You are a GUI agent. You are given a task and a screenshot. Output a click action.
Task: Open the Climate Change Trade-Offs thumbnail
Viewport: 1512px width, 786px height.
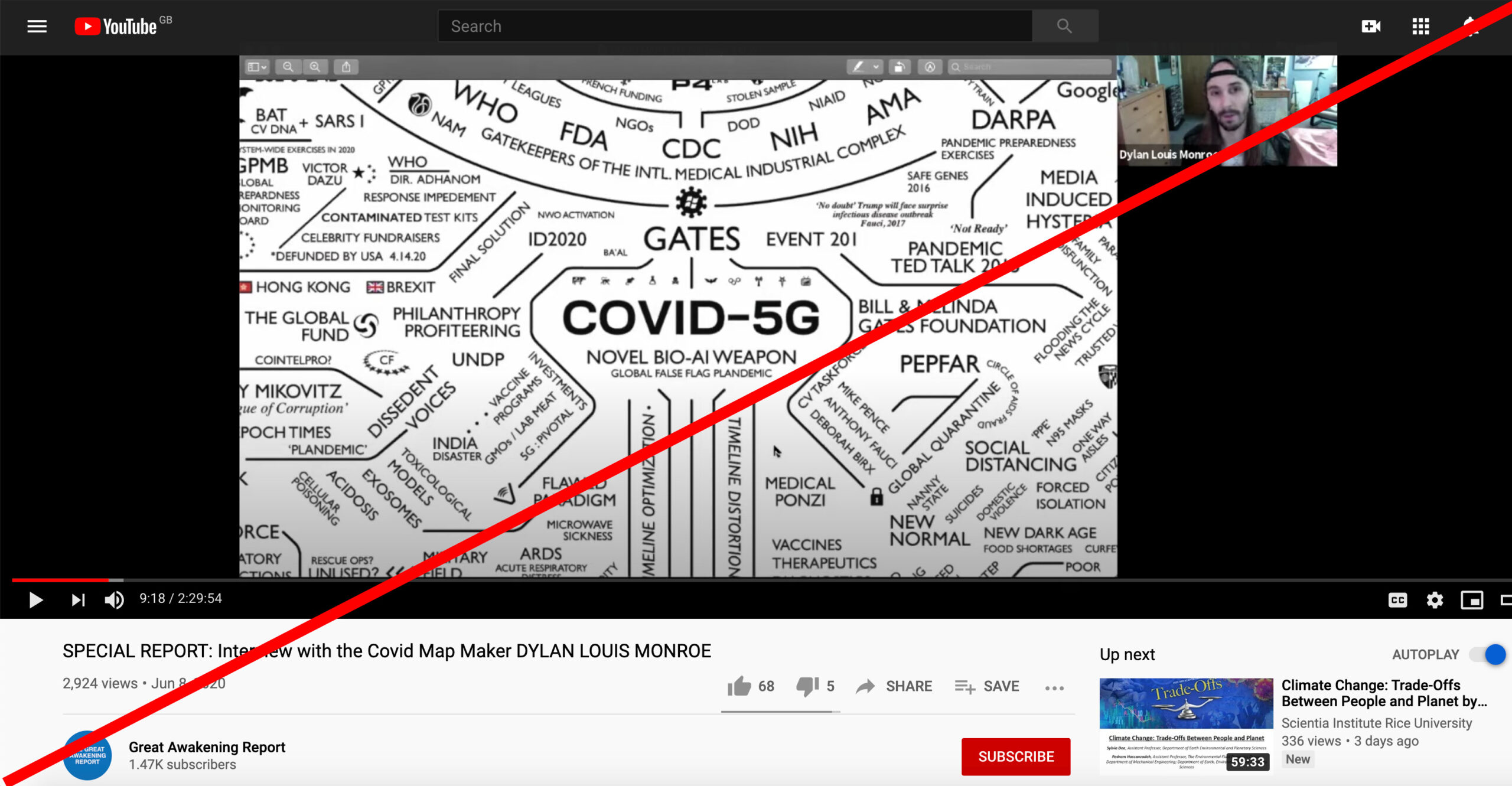[x=1186, y=726]
